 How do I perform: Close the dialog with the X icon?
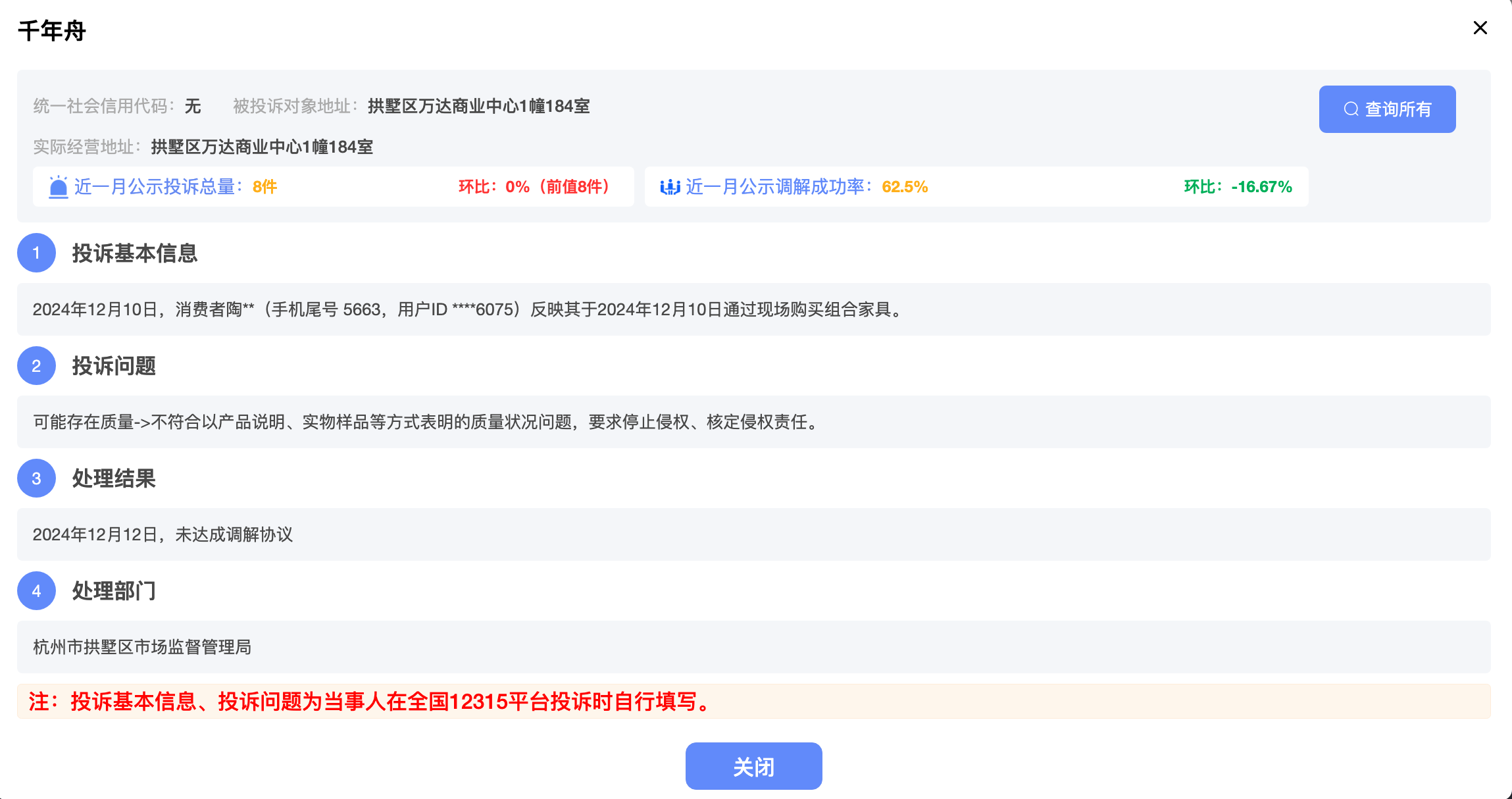[x=1480, y=28]
